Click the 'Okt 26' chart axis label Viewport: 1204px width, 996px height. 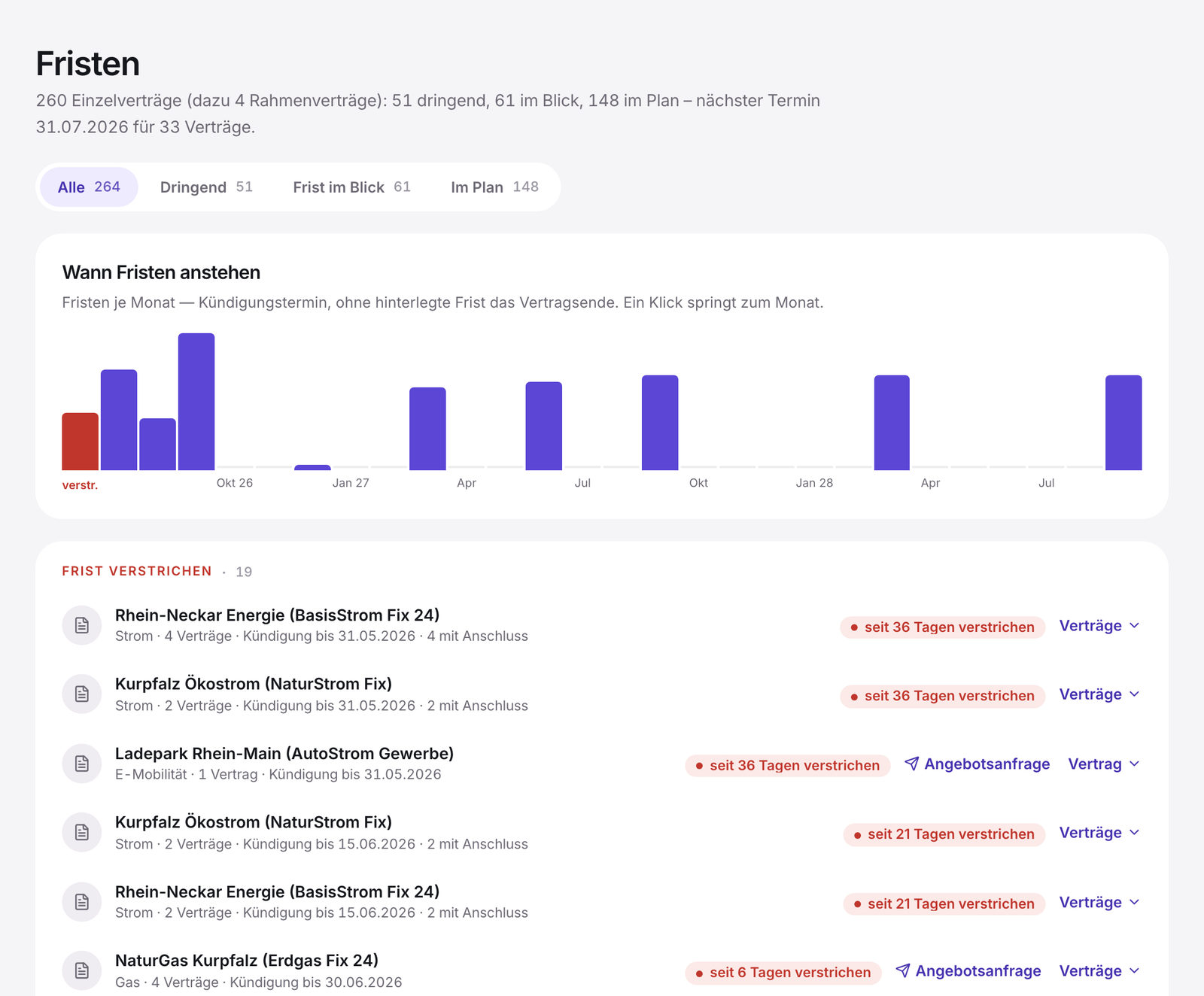(x=235, y=483)
